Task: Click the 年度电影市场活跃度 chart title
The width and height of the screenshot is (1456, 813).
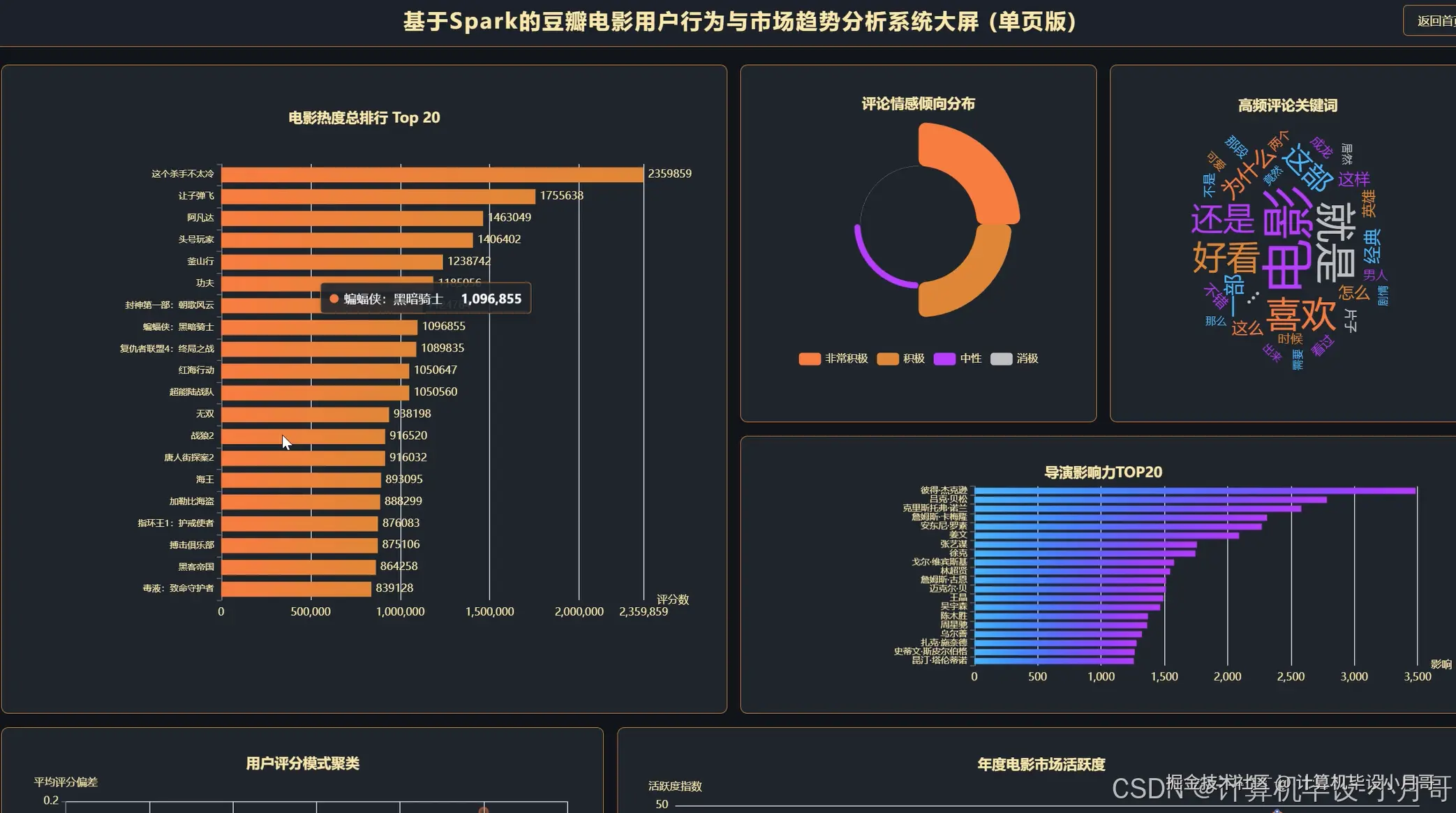Action: point(1041,765)
